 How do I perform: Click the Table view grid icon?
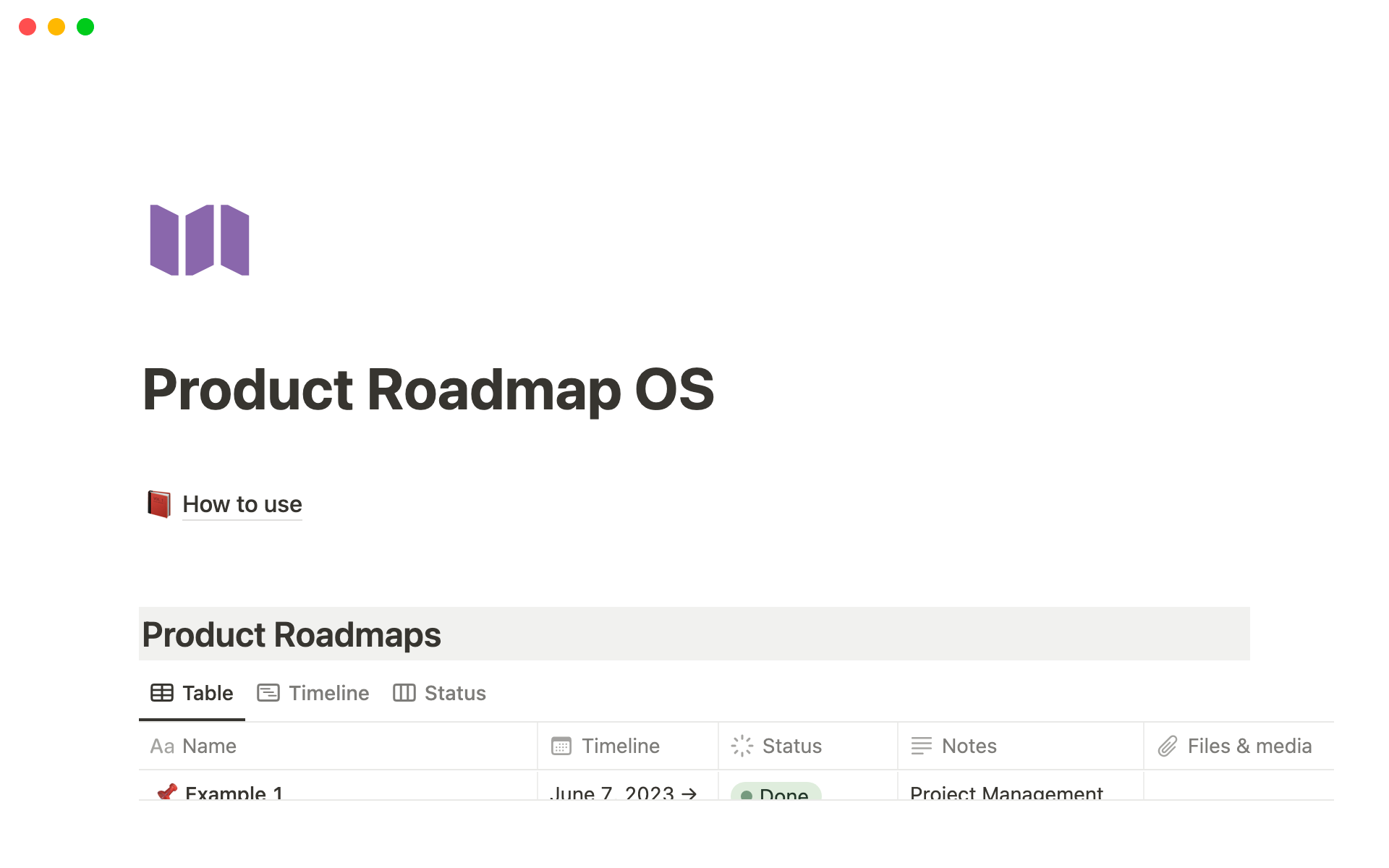tap(162, 693)
